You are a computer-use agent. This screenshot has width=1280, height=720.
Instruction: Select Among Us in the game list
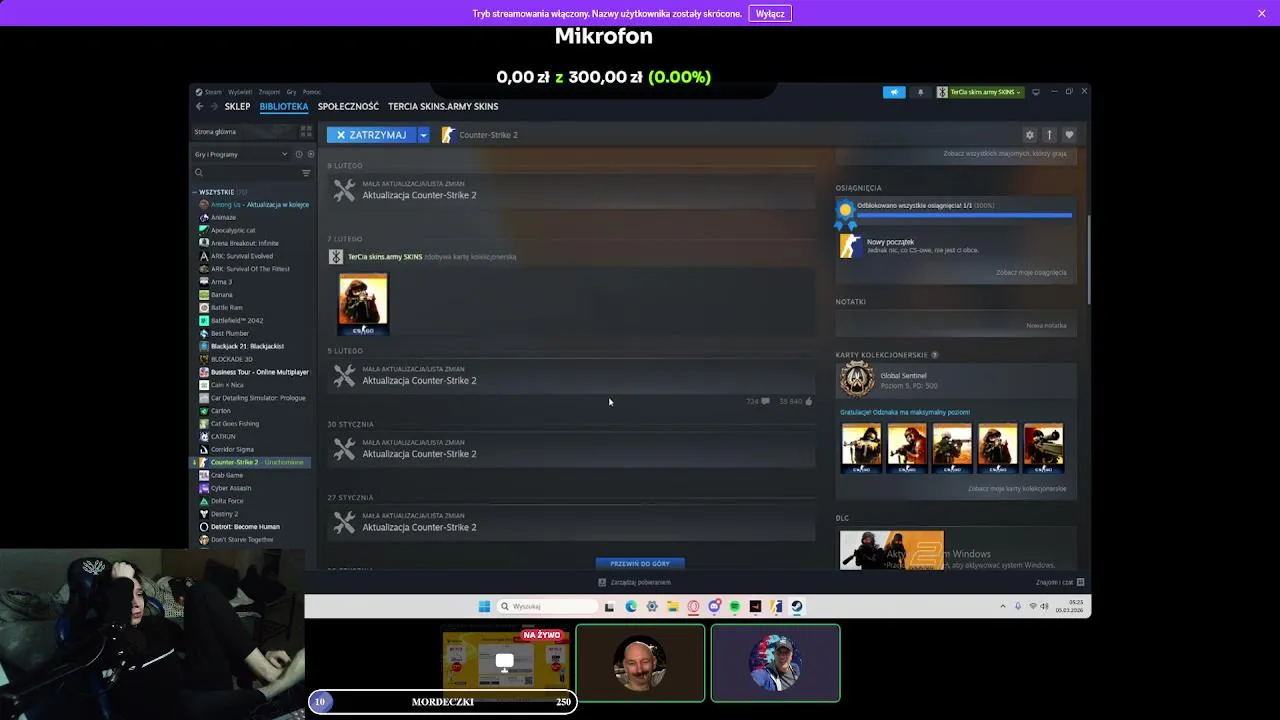pyautogui.click(x=253, y=205)
